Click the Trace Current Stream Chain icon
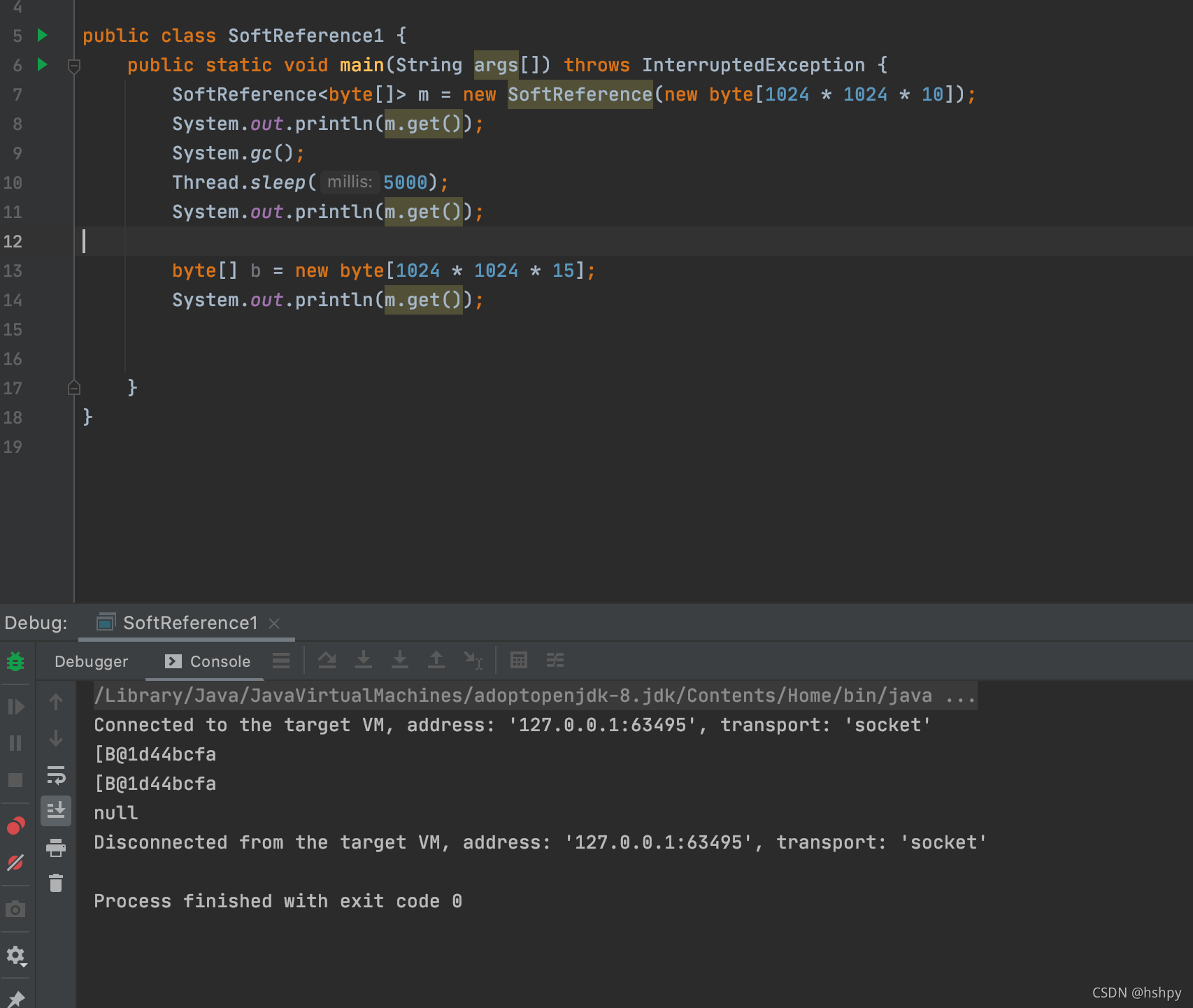Screen dimensions: 1193x1008 555,660
